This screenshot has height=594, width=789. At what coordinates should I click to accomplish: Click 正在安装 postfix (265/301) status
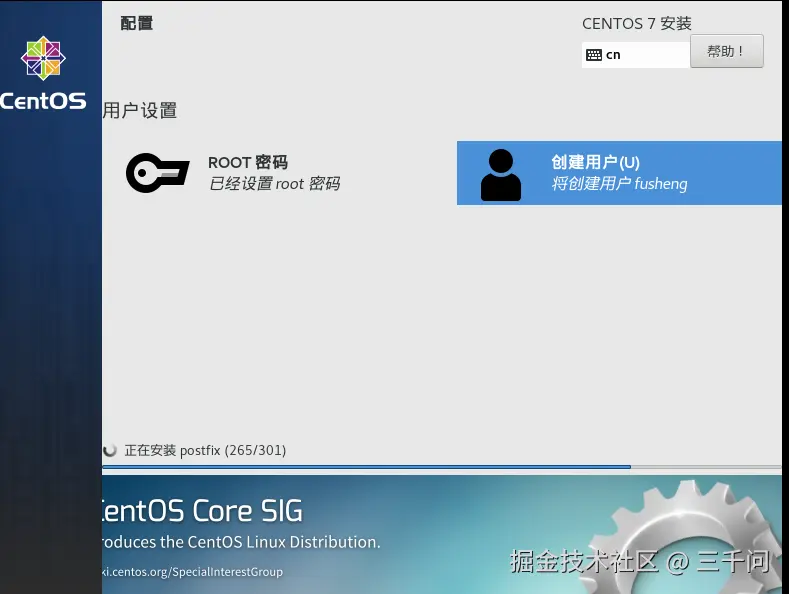tap(205, 450)
